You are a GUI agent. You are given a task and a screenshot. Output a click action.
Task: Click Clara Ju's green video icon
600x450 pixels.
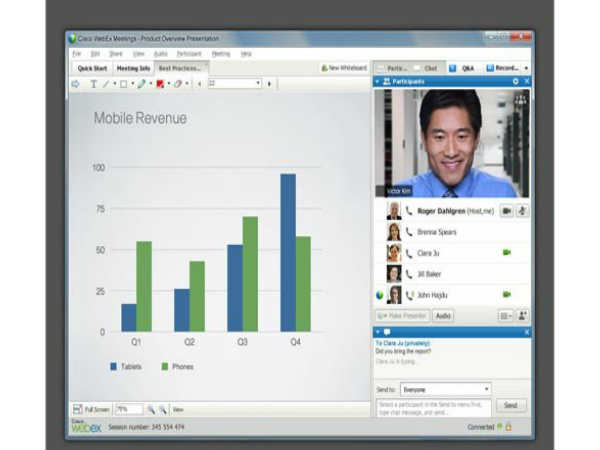(507, 253)
